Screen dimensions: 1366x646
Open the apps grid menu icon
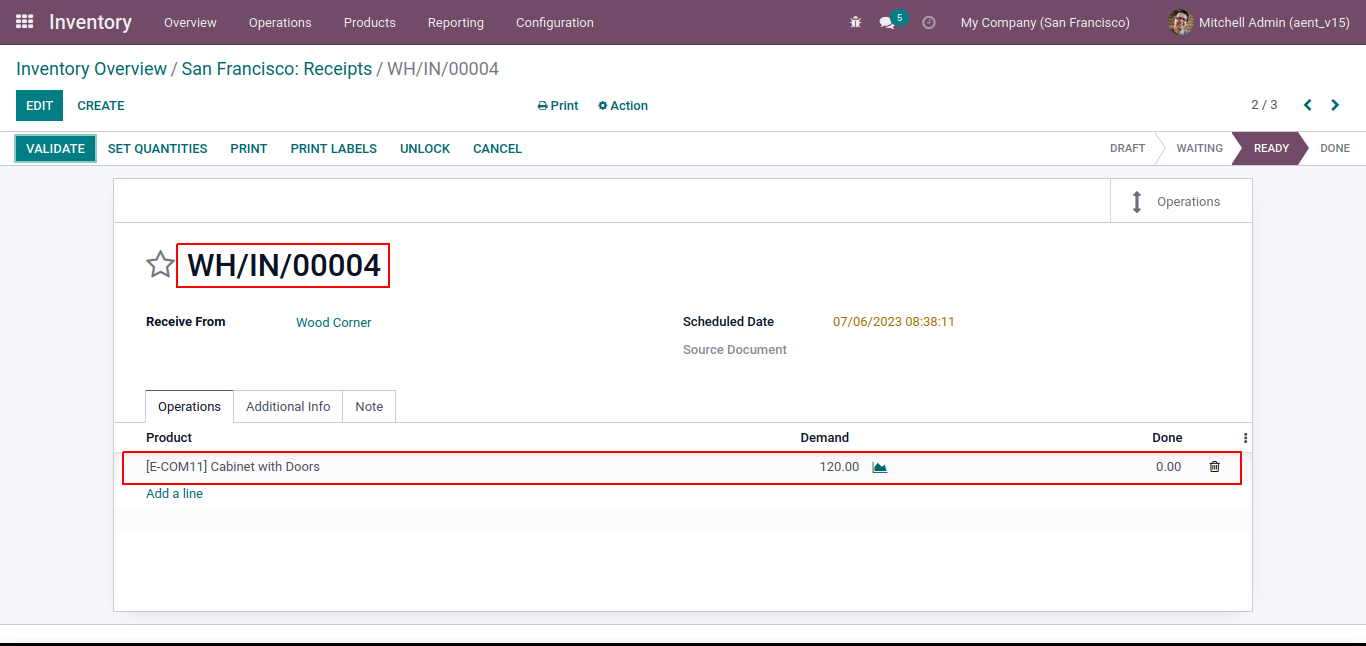pos(25,22)
